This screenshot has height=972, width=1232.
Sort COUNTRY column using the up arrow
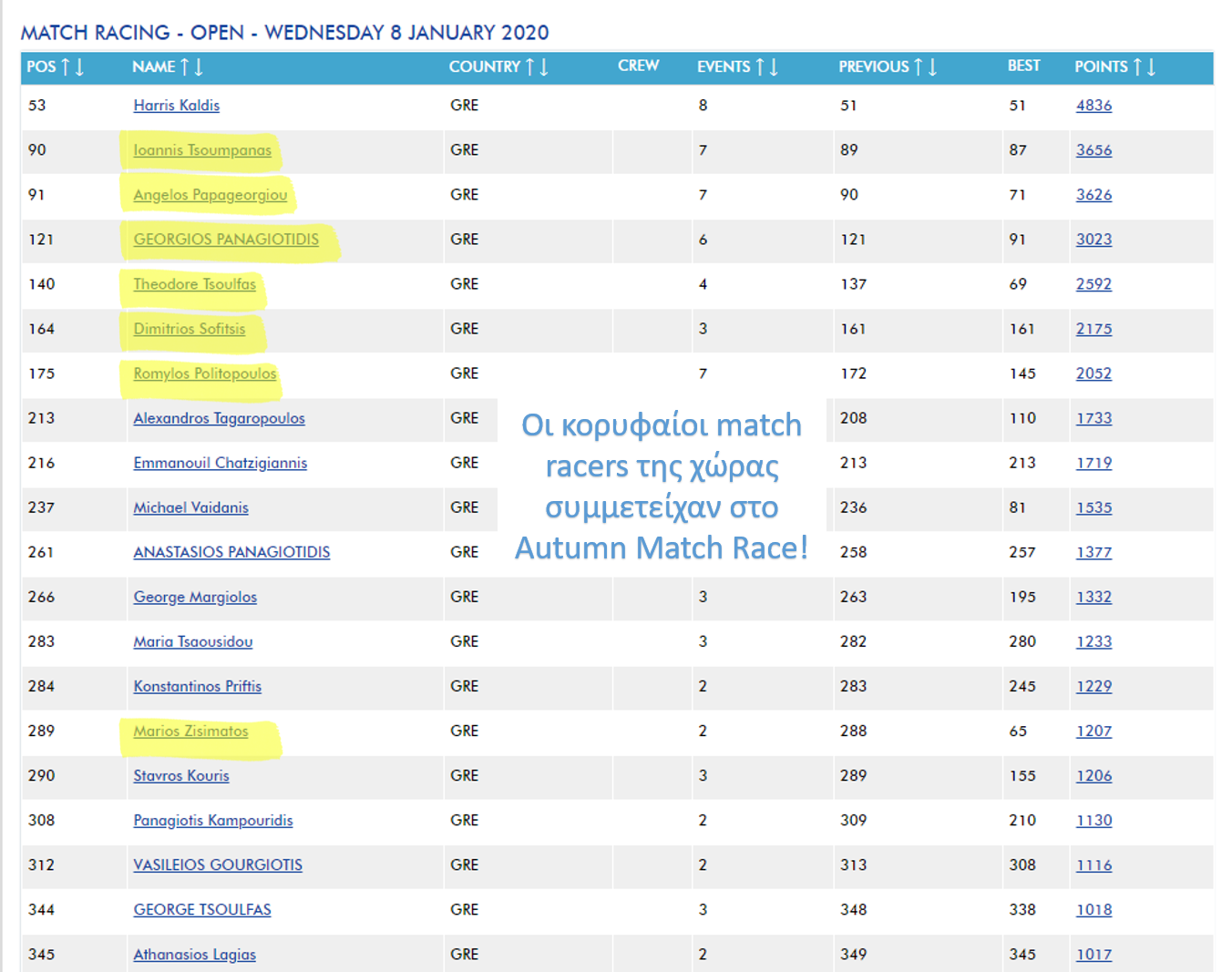pyautogui.click(x=529, y=67)
